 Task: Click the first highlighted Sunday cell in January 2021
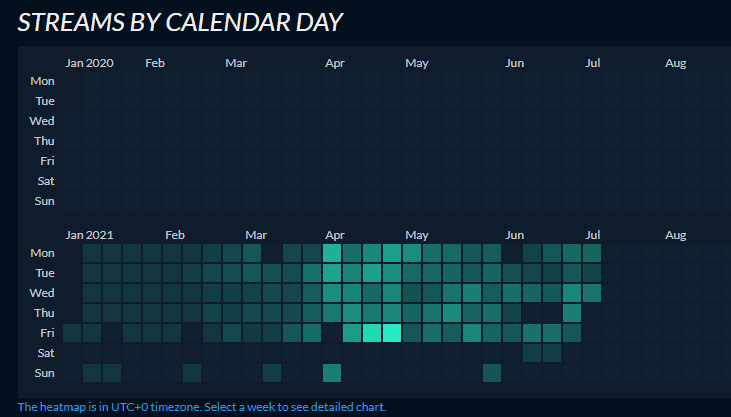(x=92, y=373)
